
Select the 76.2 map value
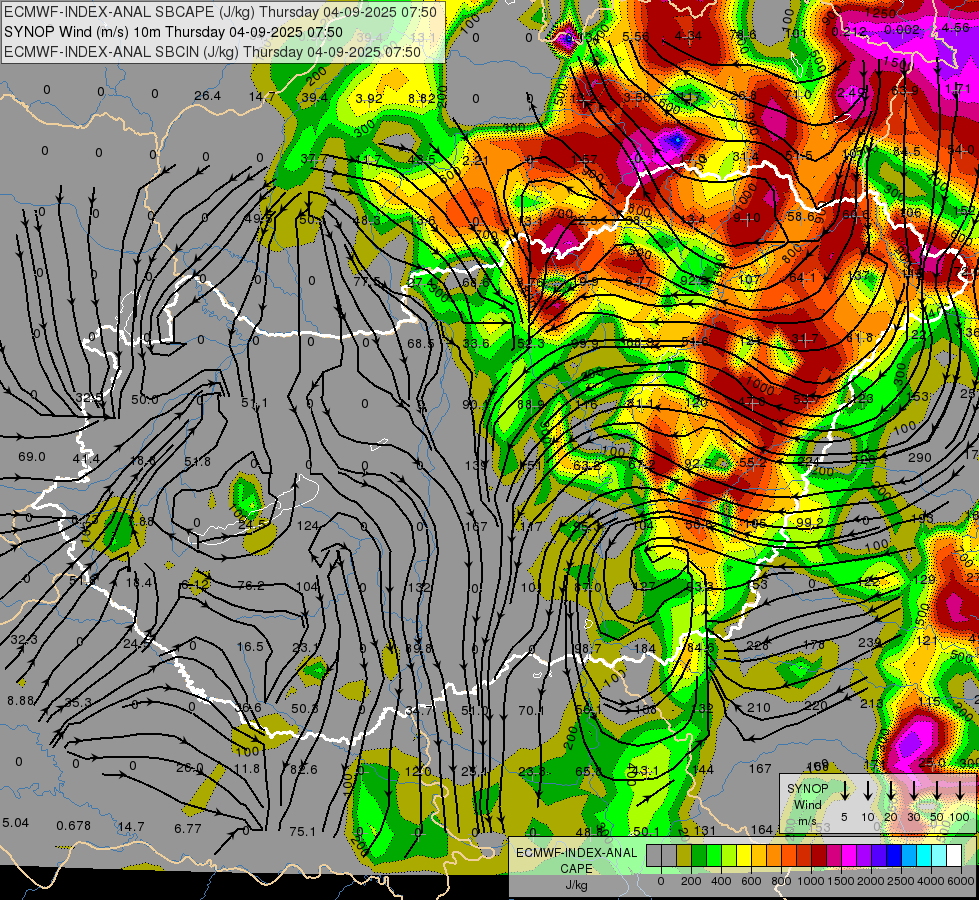pos(250,585)
